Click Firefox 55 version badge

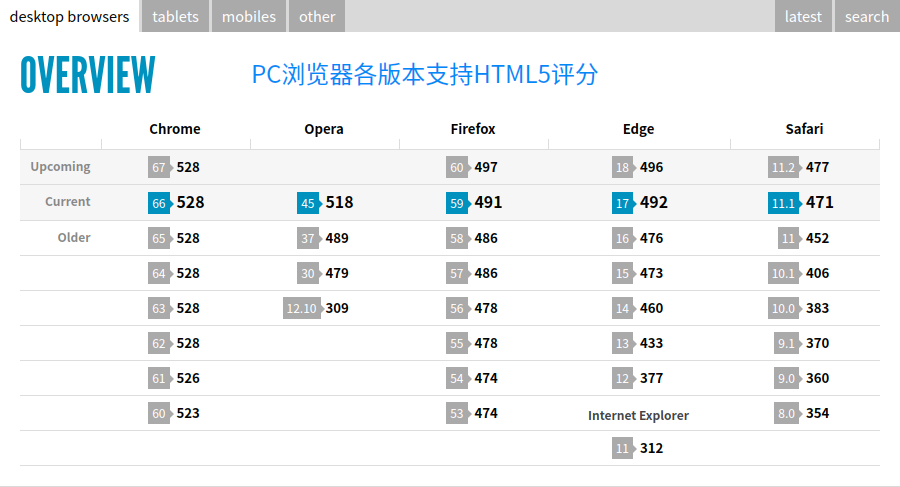click(x=457, y=343)
